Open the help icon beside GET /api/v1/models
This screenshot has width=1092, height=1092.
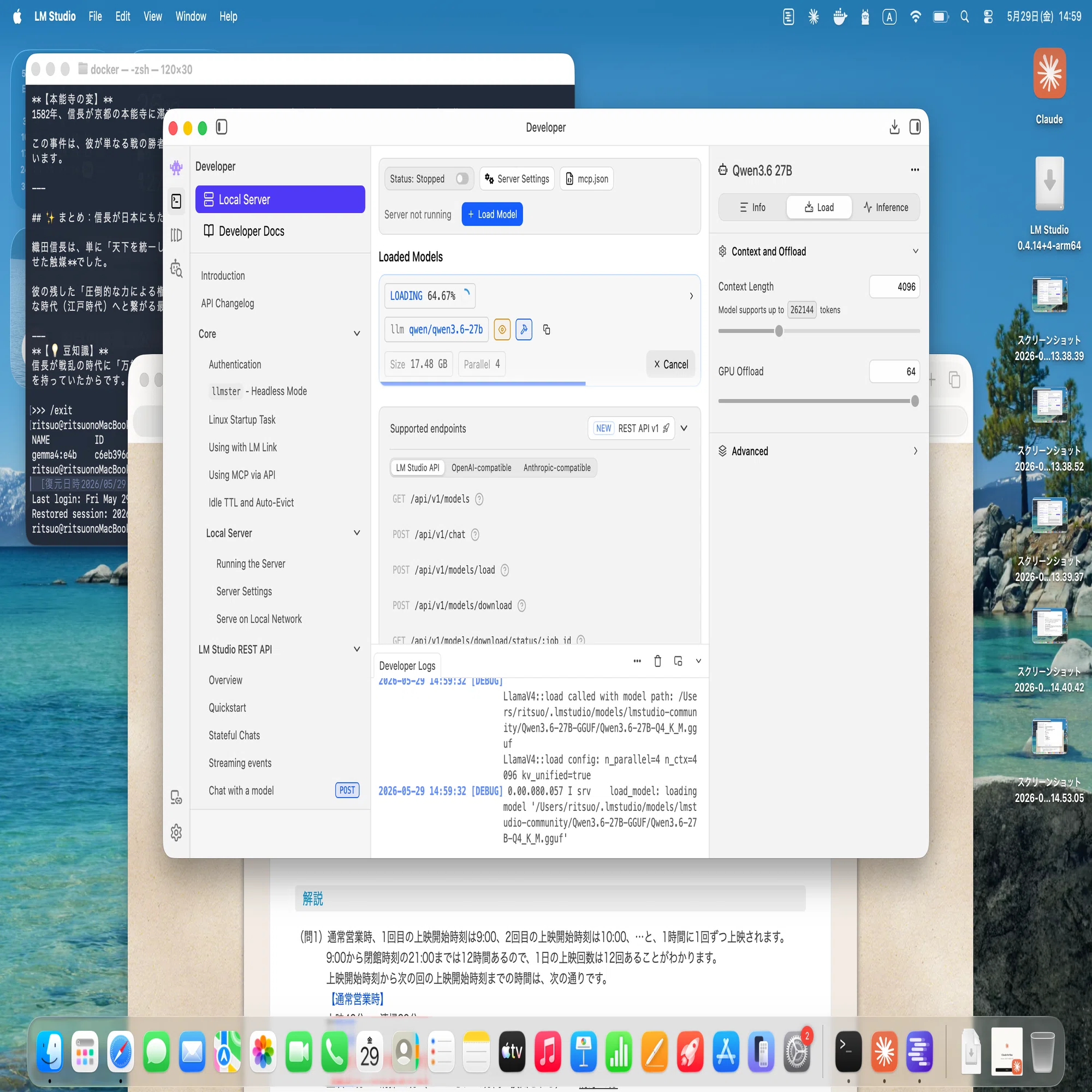479,499
